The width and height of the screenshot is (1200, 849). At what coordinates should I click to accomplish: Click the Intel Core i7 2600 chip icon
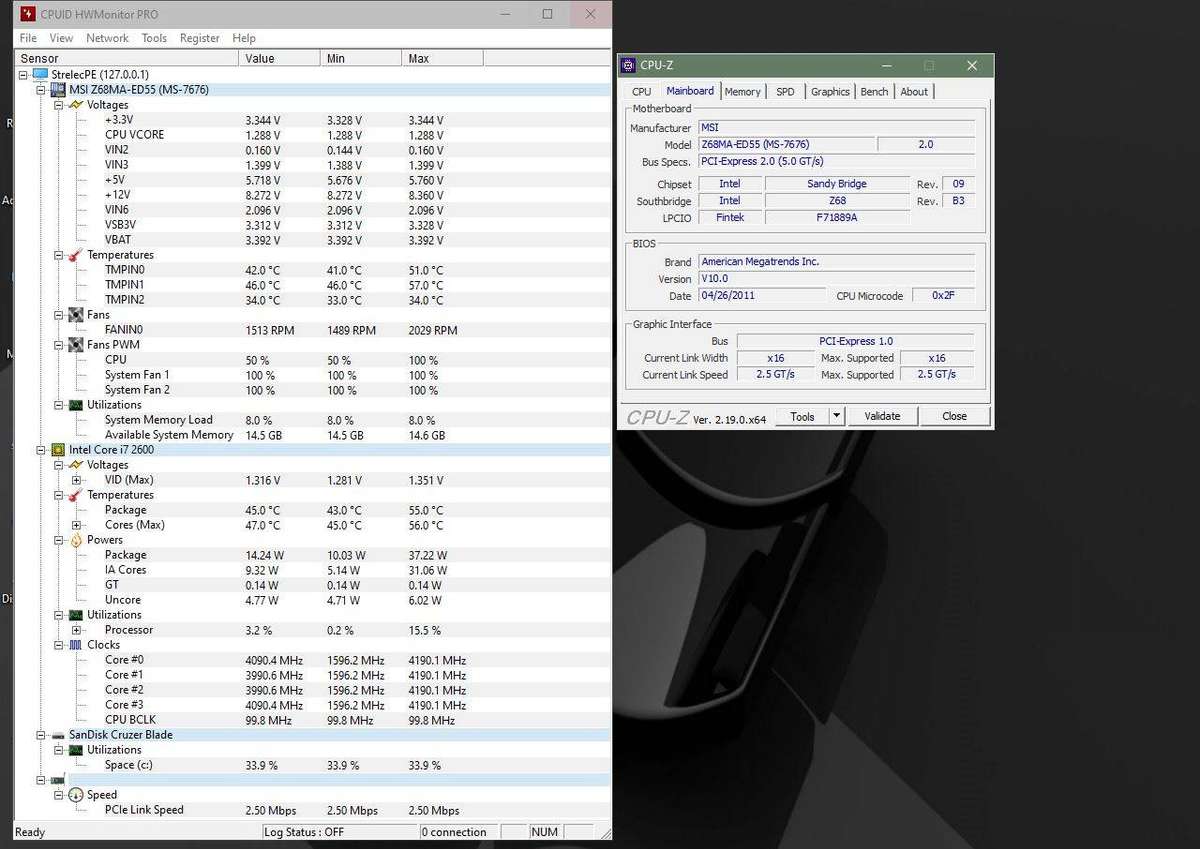coord(58,450)
